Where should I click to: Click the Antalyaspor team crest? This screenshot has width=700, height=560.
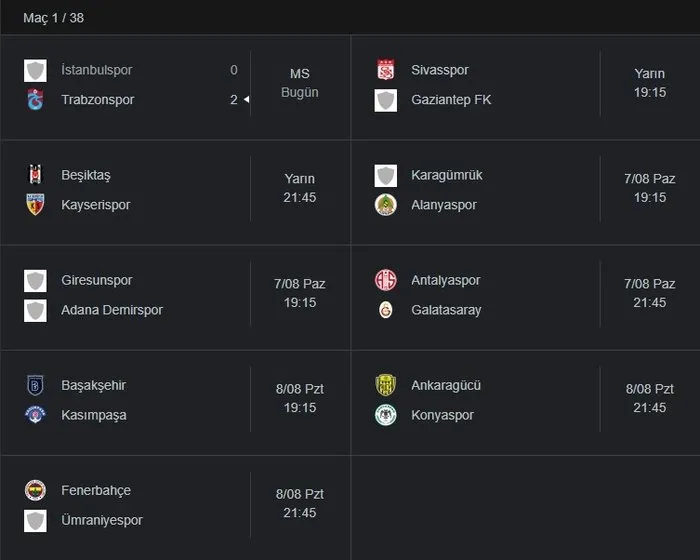coord(386,280)
